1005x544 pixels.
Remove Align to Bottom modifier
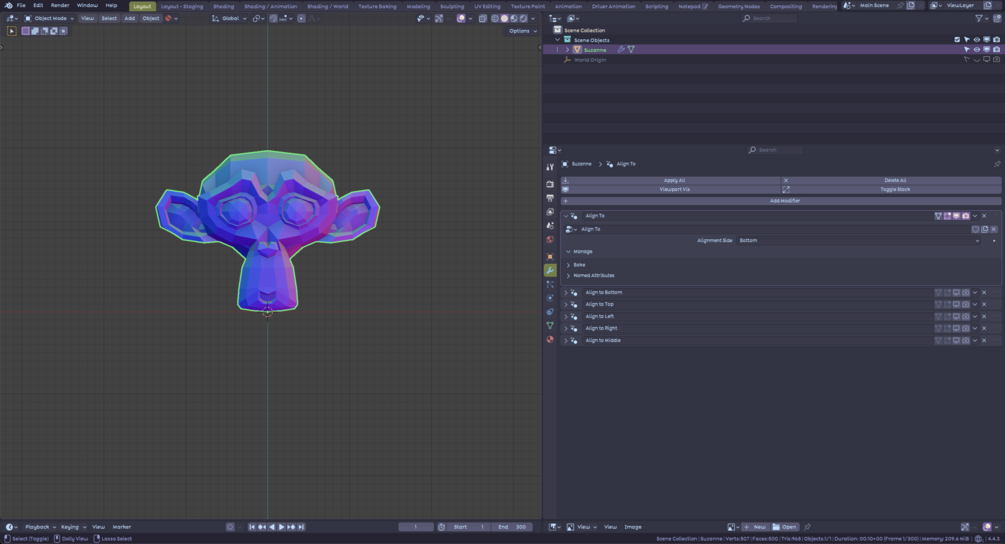(x=984, y=292)
